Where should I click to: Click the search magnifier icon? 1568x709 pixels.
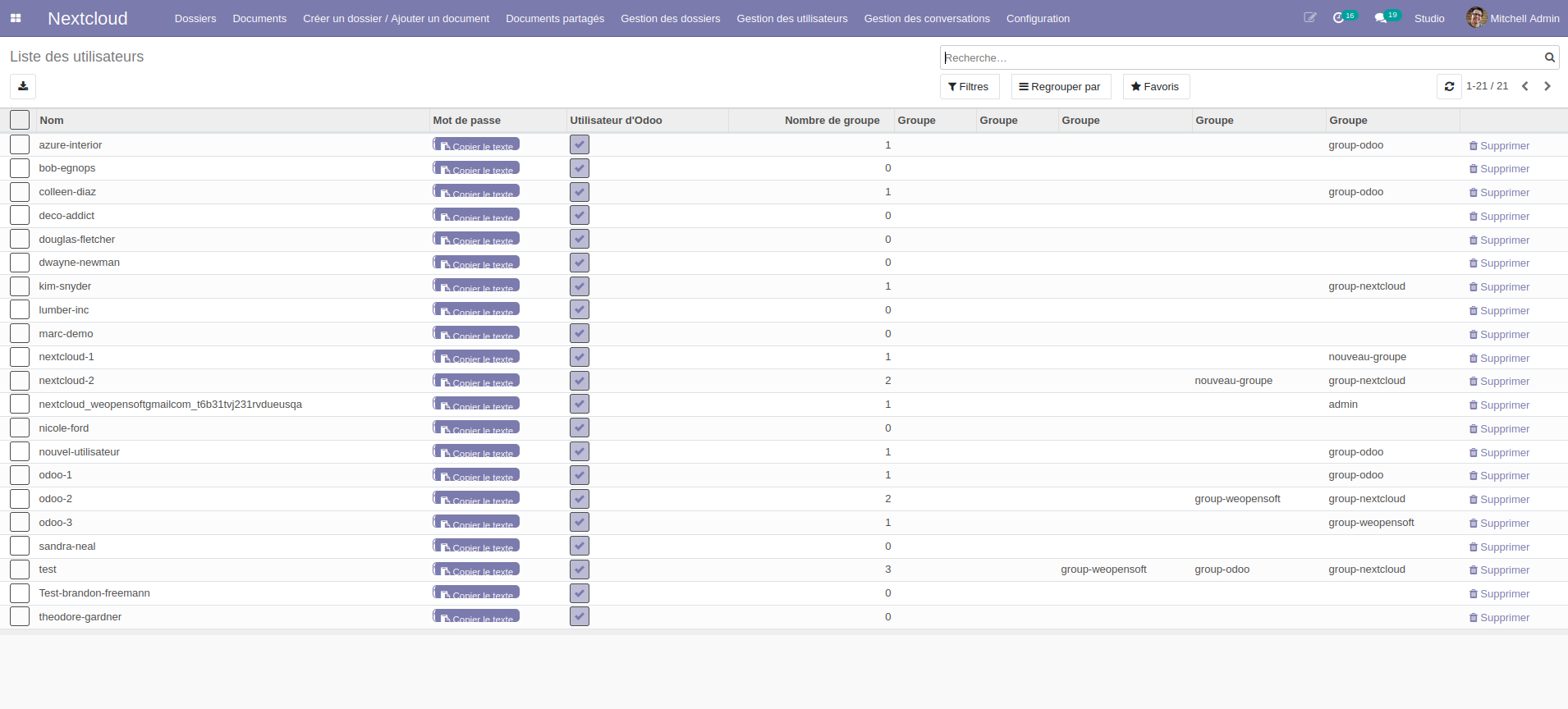(1549, 57)
